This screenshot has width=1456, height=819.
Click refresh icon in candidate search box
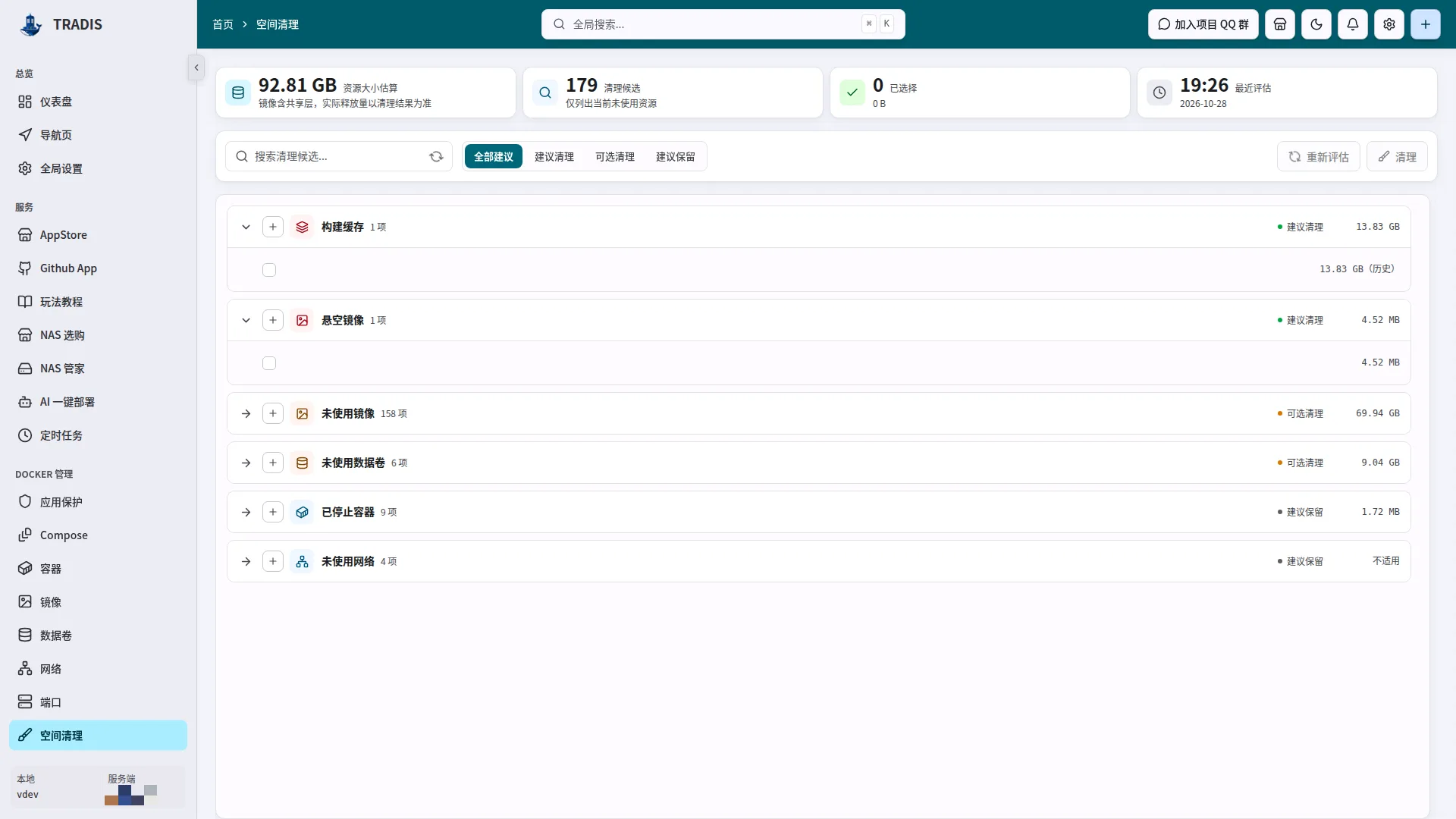(x=436, y=156)
